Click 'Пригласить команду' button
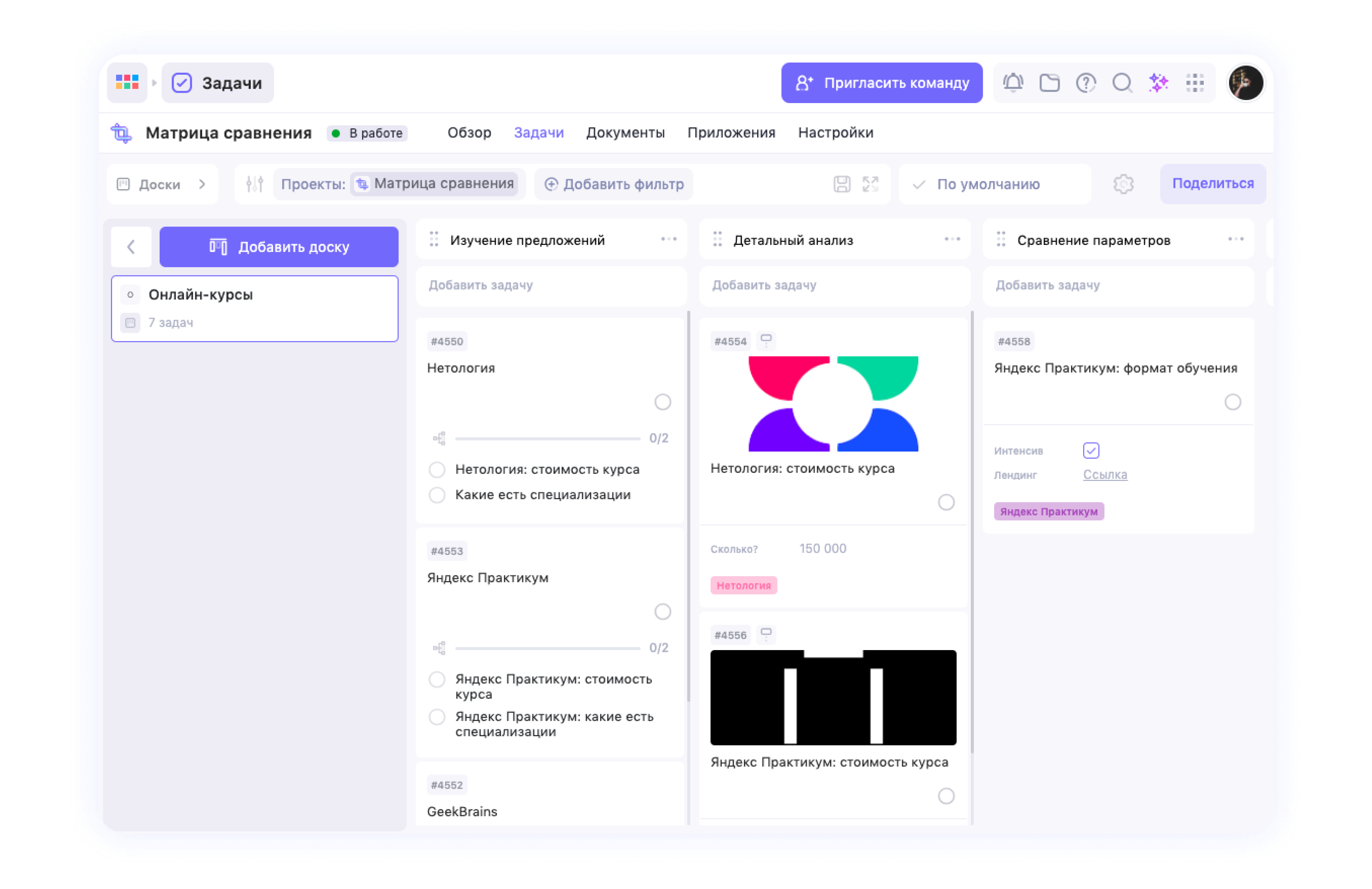This screenshot has height=889, width=1372. coord(882,83)
